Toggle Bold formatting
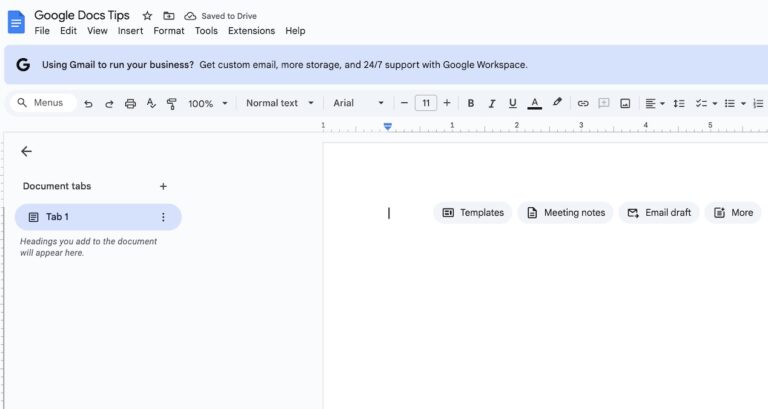Screen dimensions: 768x409 [x=471, y=103]
